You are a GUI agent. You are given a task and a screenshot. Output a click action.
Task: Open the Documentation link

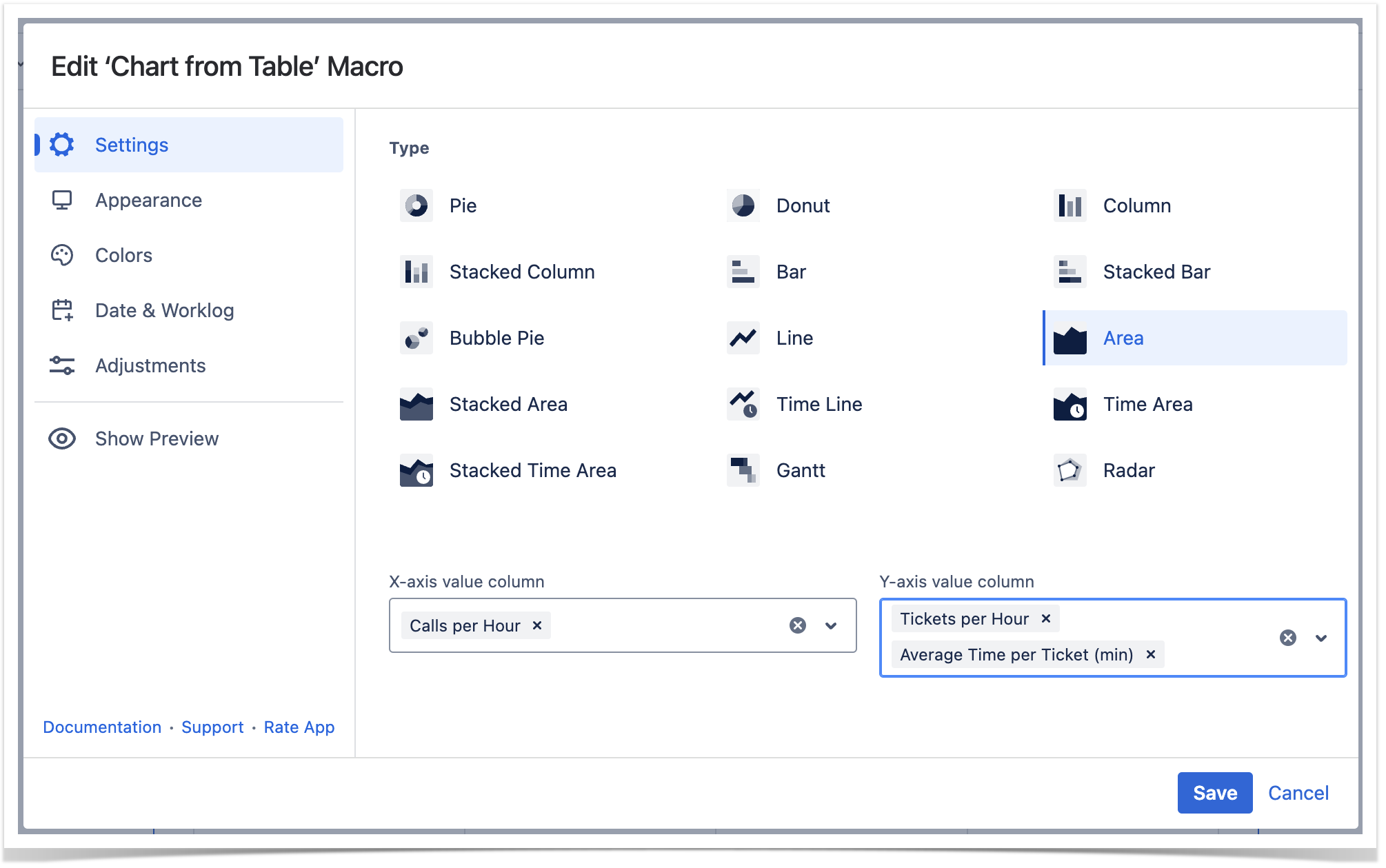click(102, 727)
